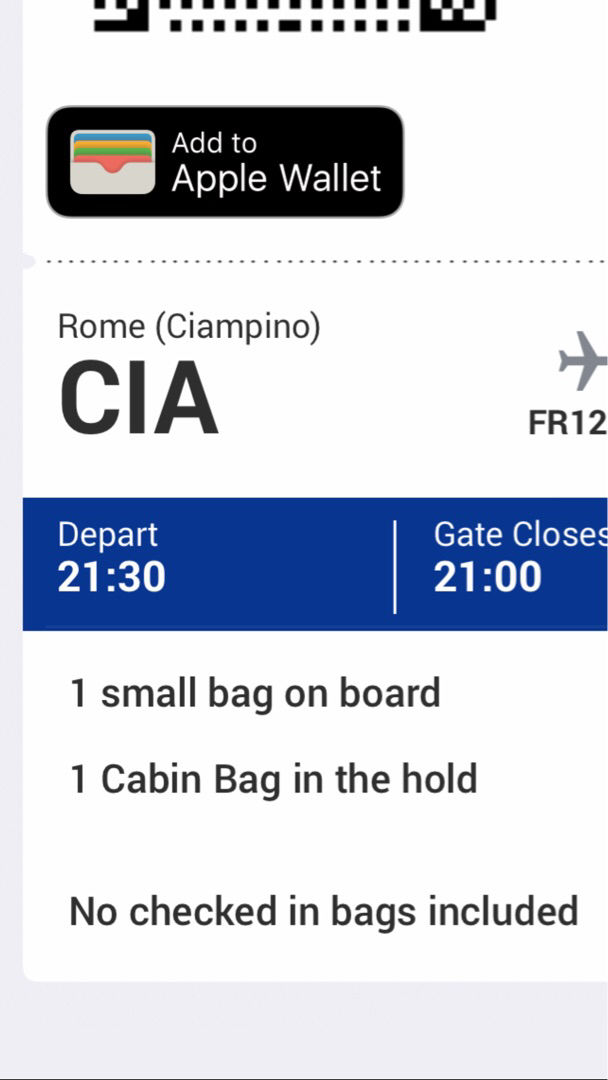The height and width of the screenshot is (1080, 608).
Task: Tap the Add to Apple Wallet button
Action: [x=225, y=162]
